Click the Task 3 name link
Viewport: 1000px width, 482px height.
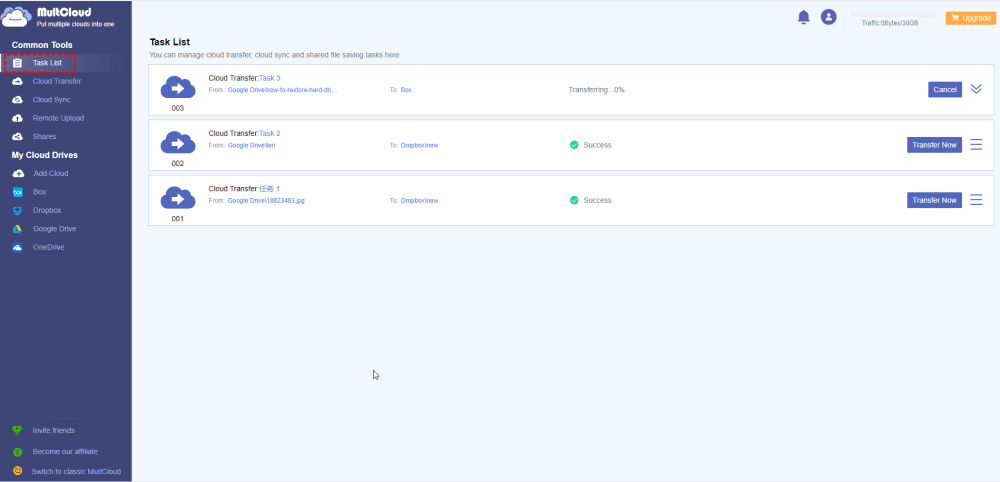(269, 78)
